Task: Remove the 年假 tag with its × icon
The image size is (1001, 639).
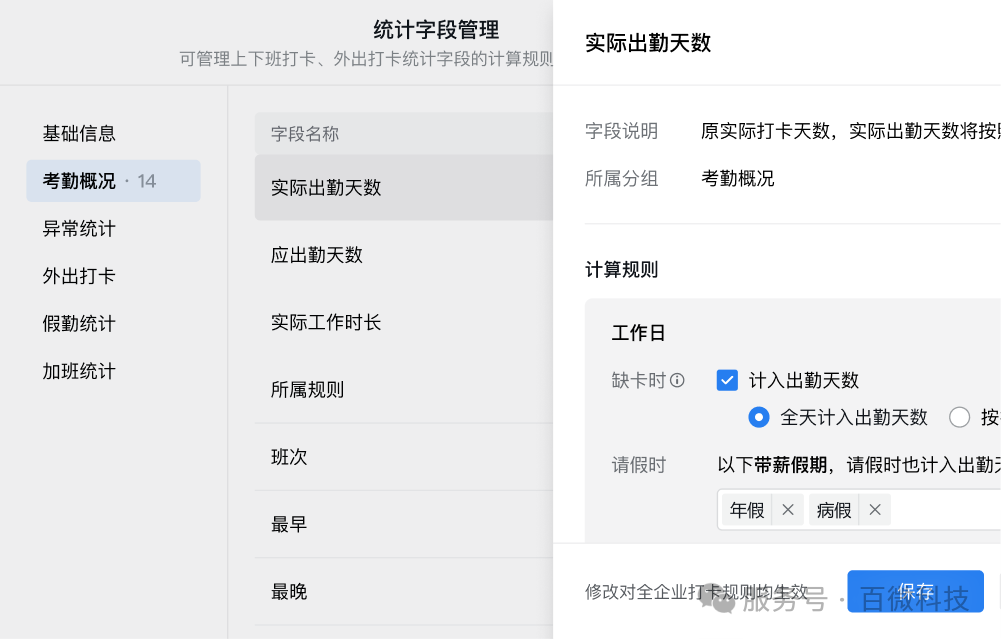Action: (788, 510)
